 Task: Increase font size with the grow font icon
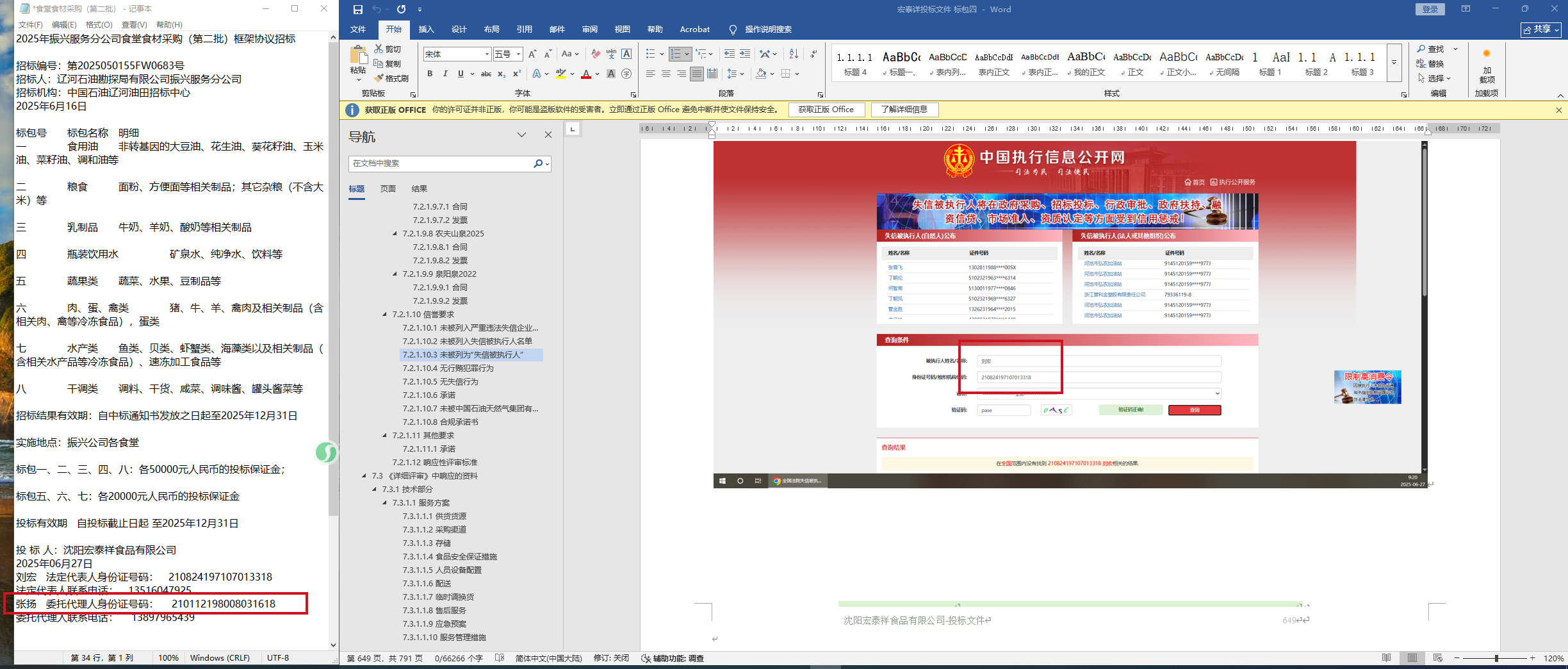[x=532, y=54]
